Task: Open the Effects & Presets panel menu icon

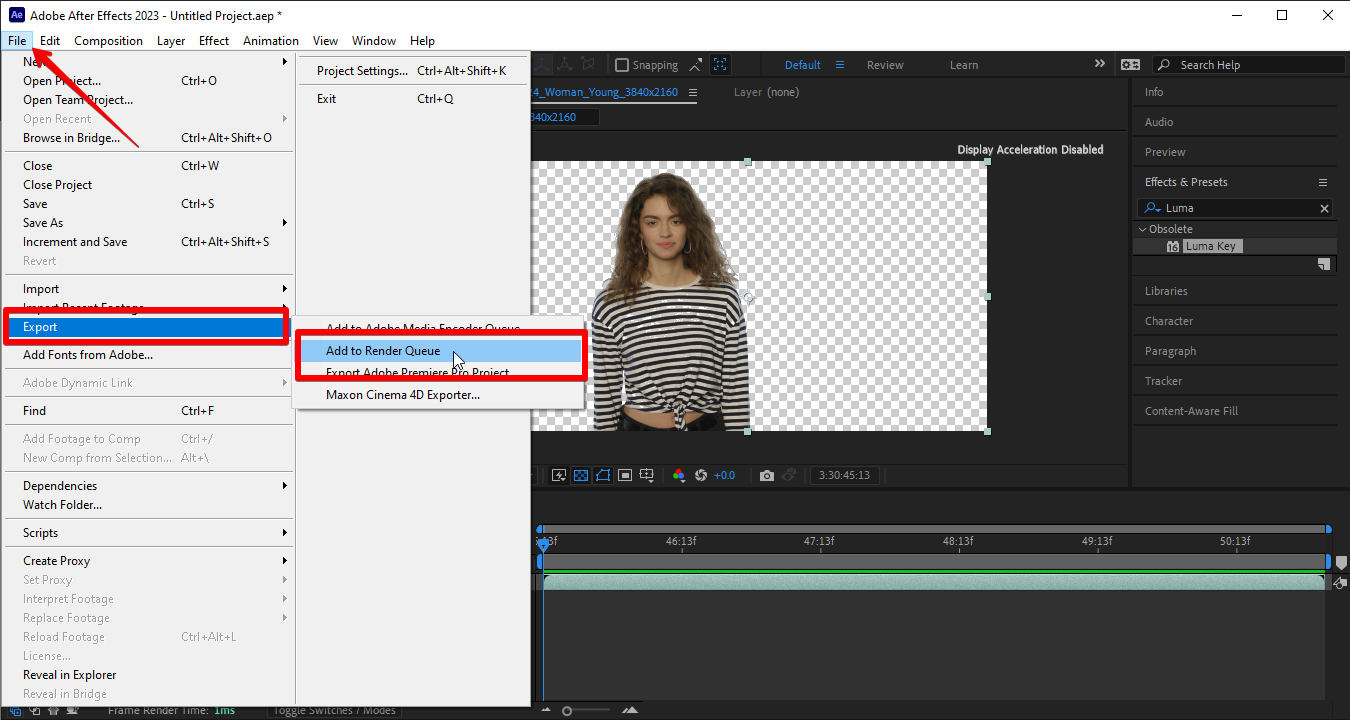Action: coord(1322,181)
